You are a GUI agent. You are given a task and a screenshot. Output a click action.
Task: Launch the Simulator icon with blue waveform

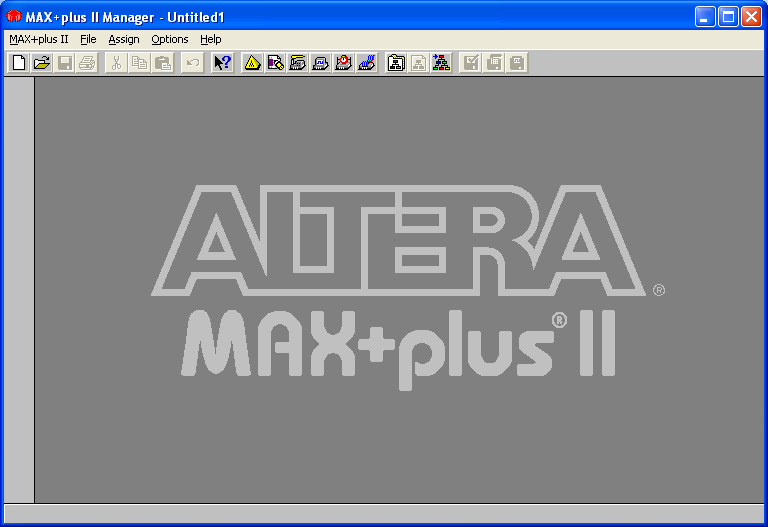pyautogui.click(x=321, y=63)
